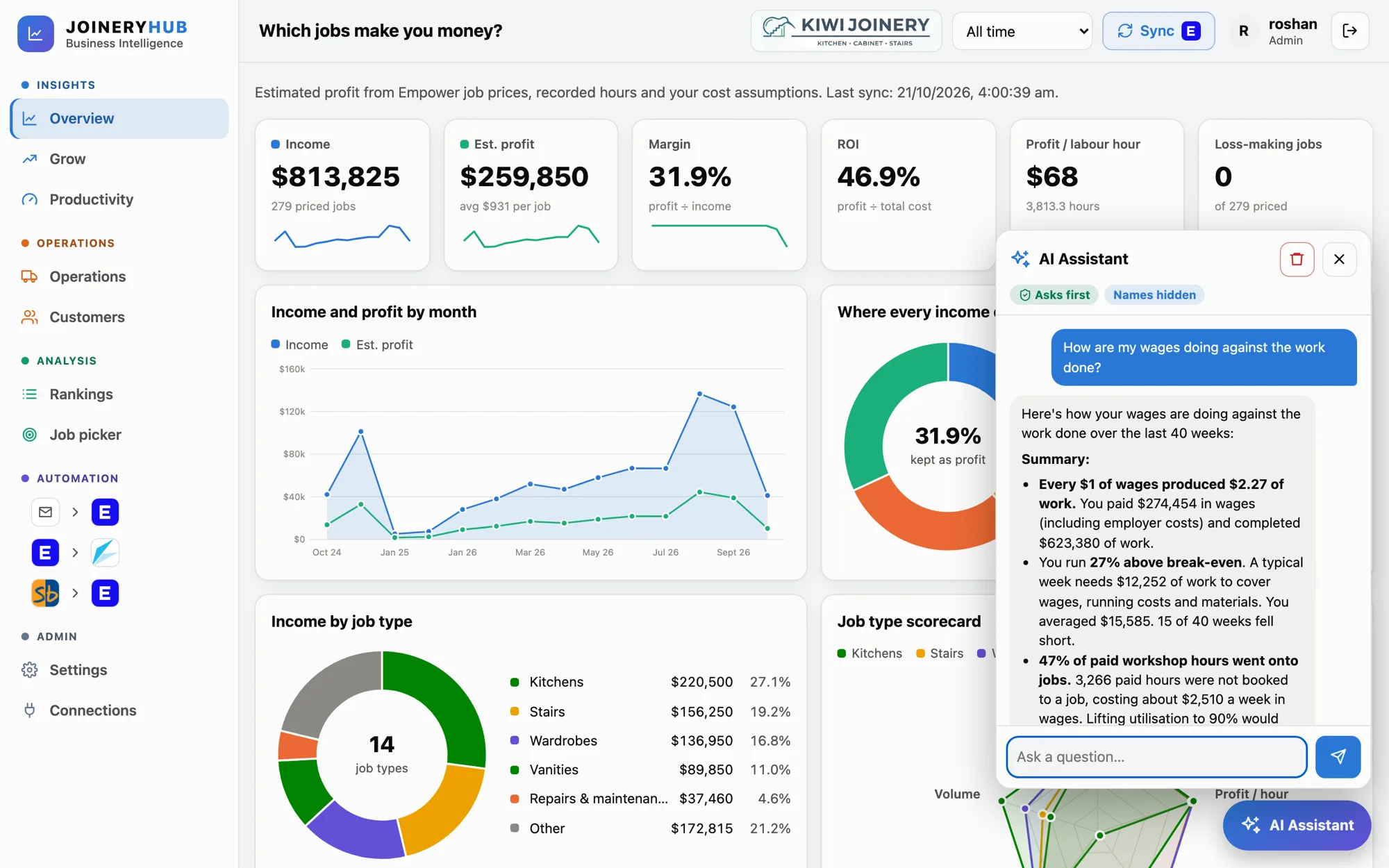
Task: Open the Operations page
Action: [119, 276]
